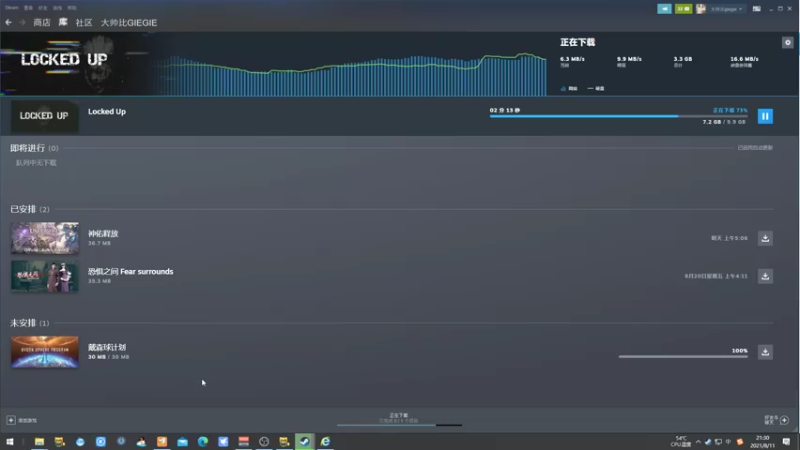The width and height of the screenshot is (800, 450).
Task: Open the 商店 store tab
Action: tap(42, 22)
